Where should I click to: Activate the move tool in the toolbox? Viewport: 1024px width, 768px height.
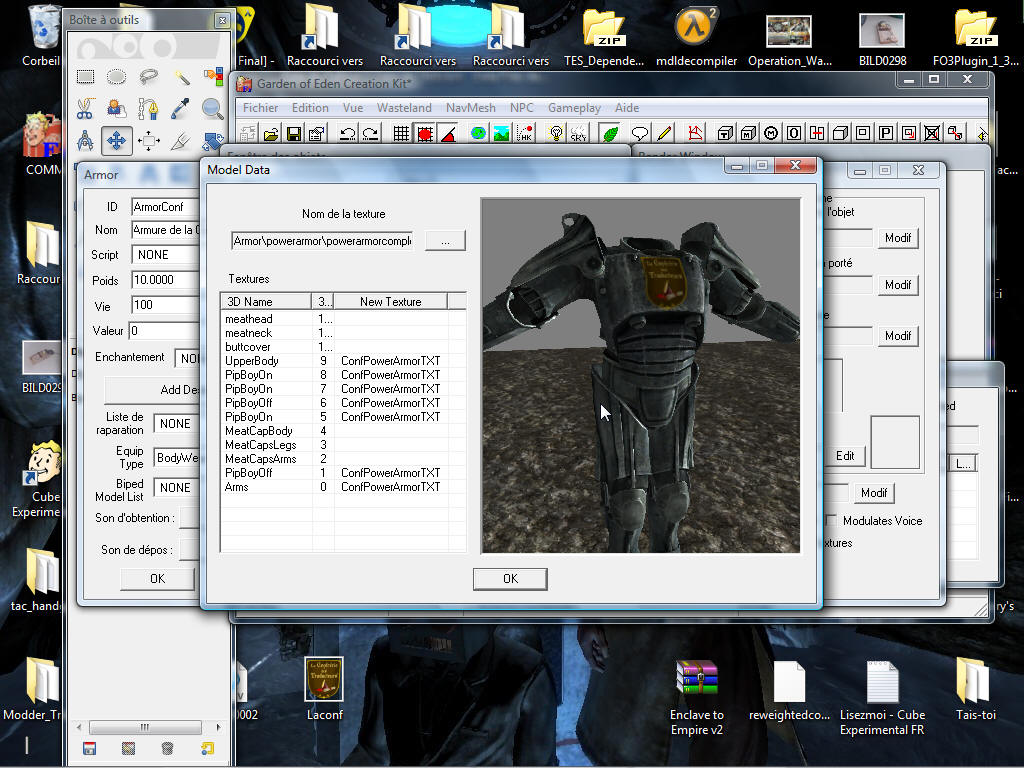pyautogui.click(x=117, y=140)
